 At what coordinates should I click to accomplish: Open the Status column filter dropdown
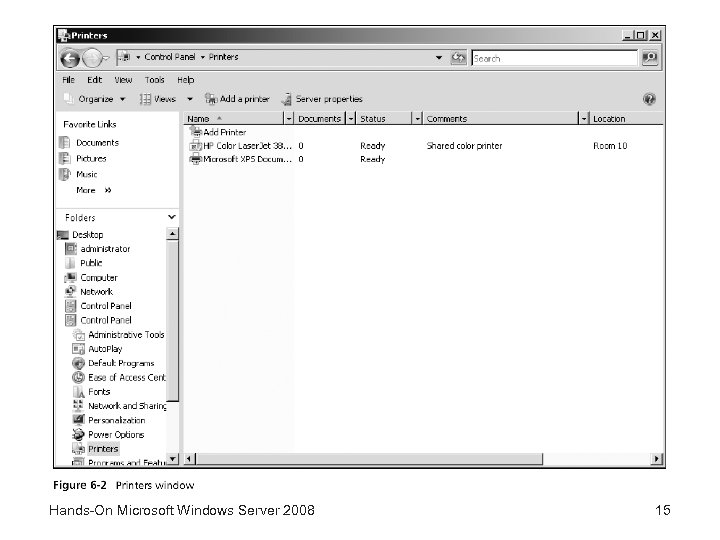(417, 118)
